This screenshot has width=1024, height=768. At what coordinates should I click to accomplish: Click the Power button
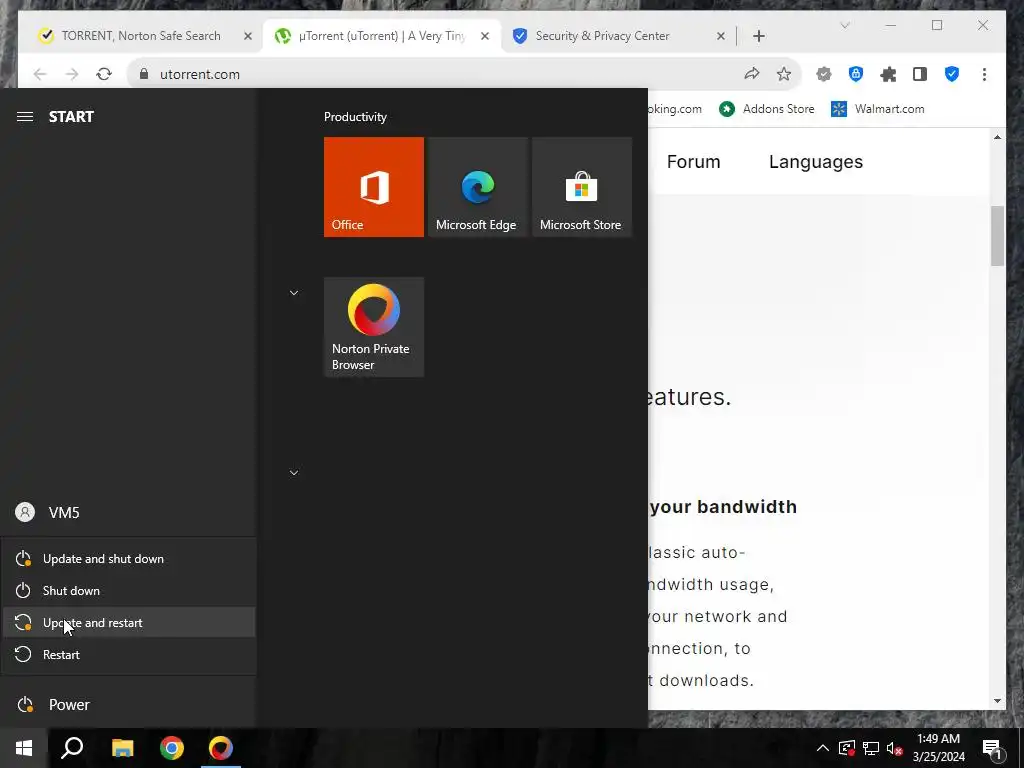pos(129,705)
